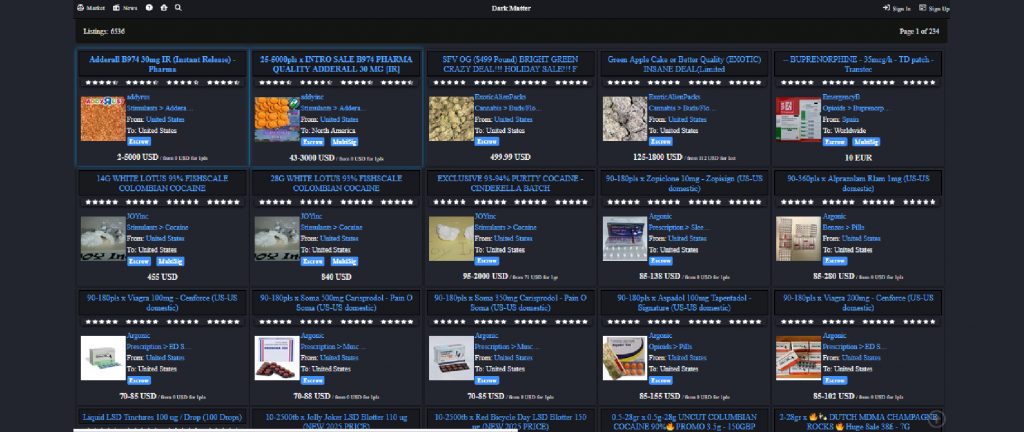Click the Viagra 100mg Cenforce thumbnail

click(x=103, y=358)
